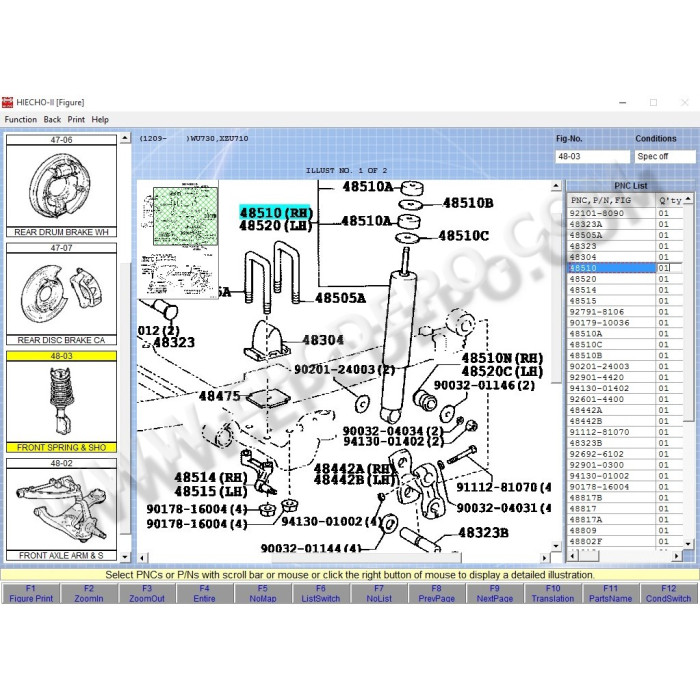Click the Fig-No. field showing 48-03
The image size is (700, 700).
click(592, 156)
